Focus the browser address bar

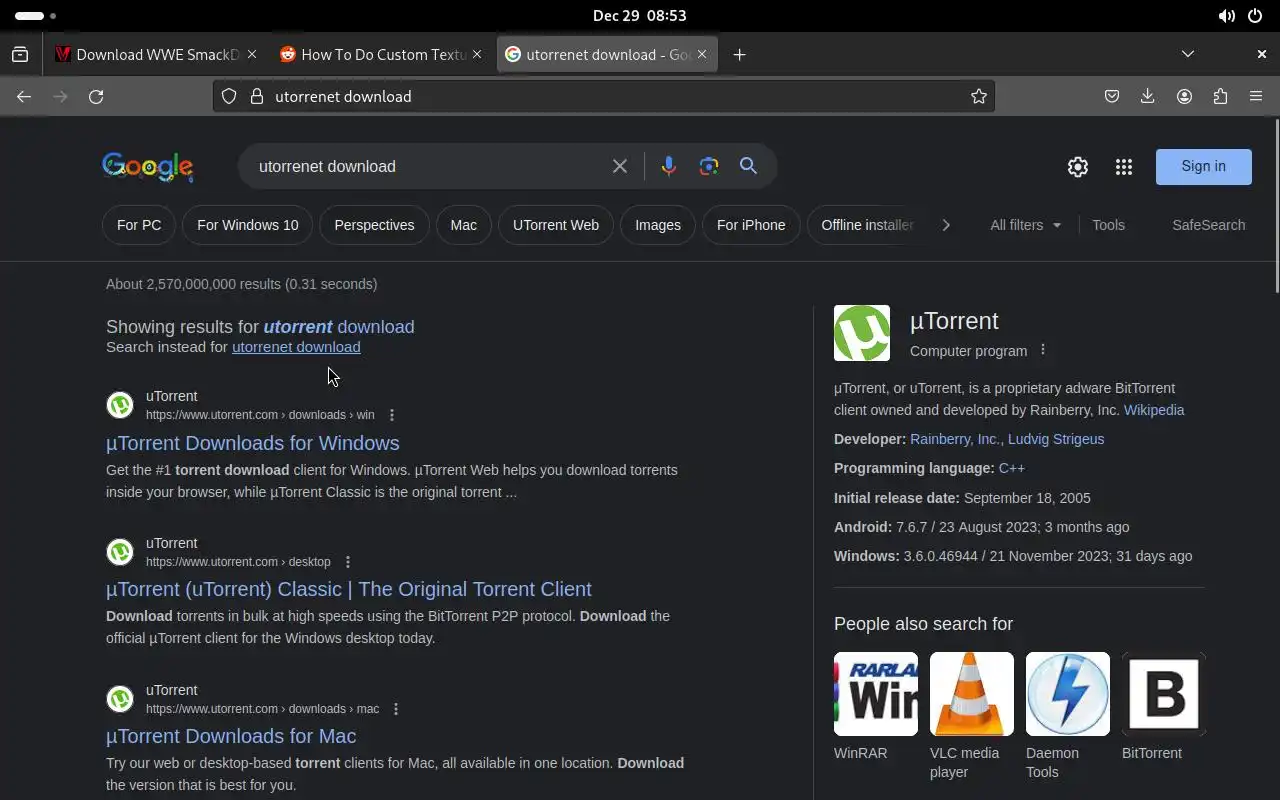click(x=604, y=96)
